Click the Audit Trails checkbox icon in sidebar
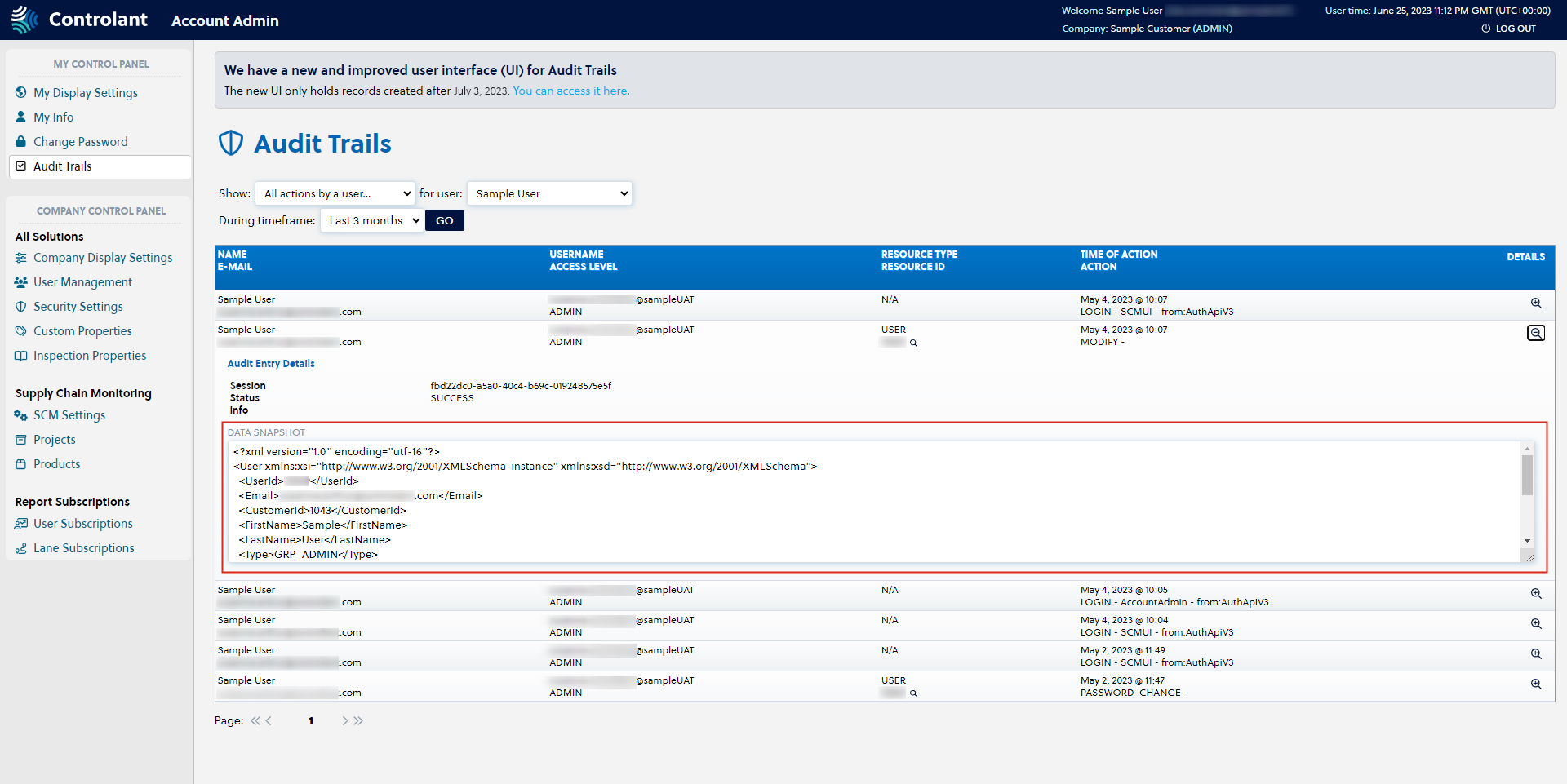The image size is (1567, 784). pyautogui.click(x=21, y=166)
